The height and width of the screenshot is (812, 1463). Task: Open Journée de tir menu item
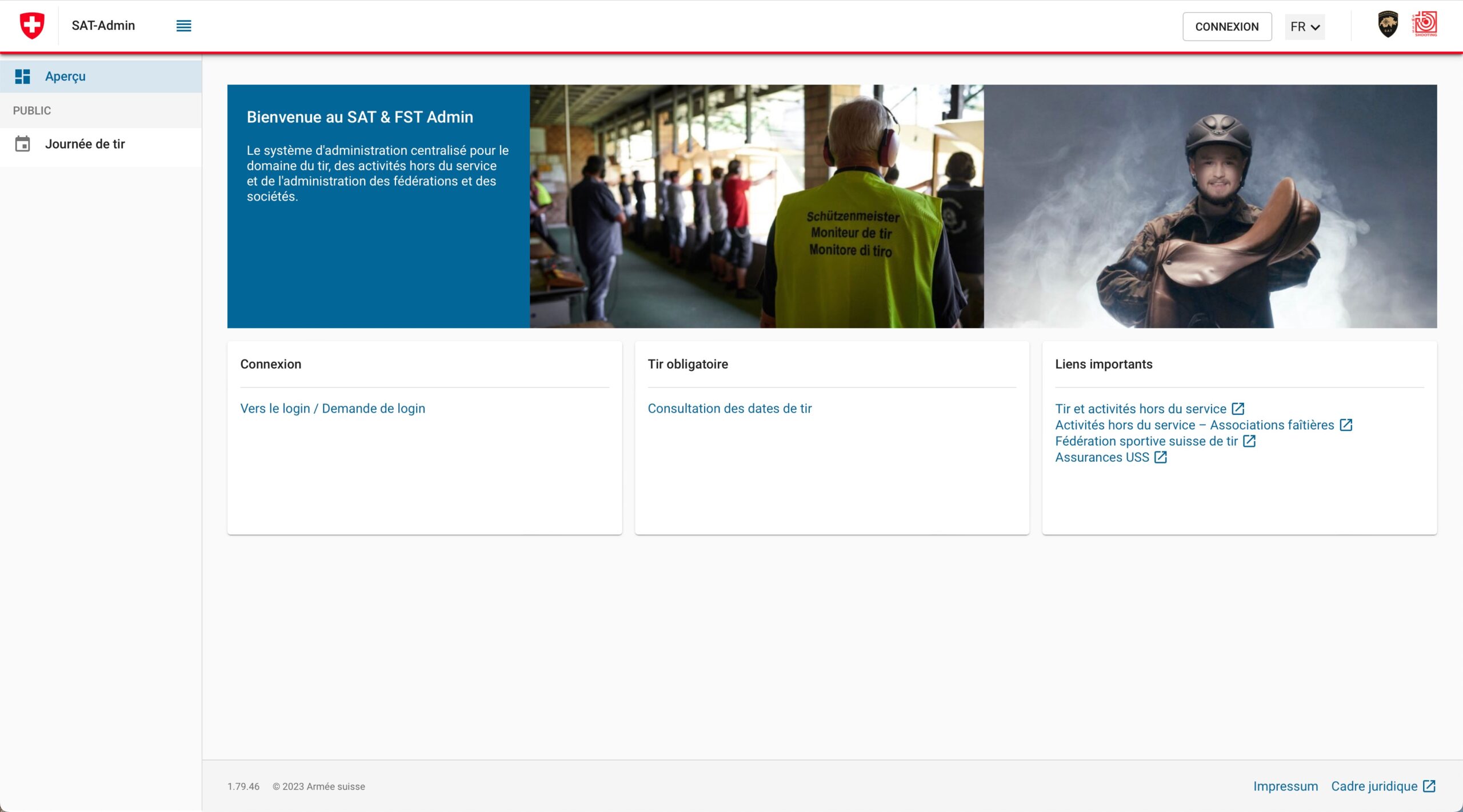[85, 144]
